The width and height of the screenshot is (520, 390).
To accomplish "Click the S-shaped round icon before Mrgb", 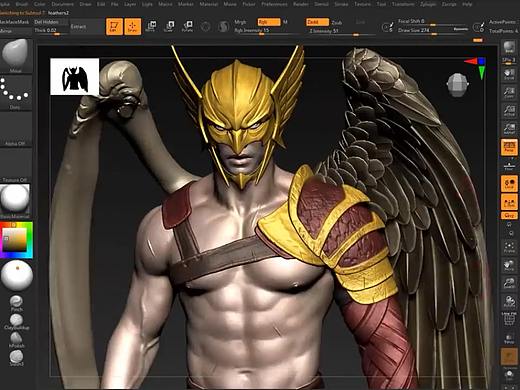I will tap(223, 27).
